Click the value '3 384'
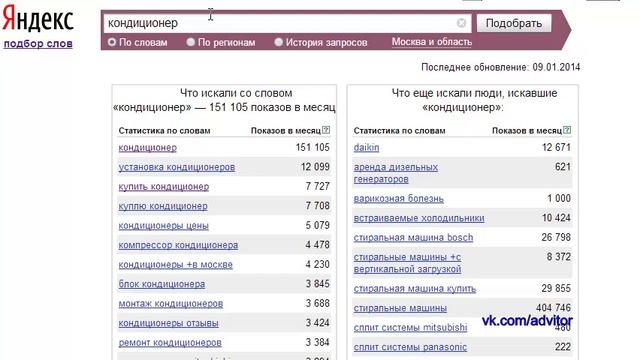Image resolution: width=640 pixels, height=360 pixels. (x=318, y=342)
